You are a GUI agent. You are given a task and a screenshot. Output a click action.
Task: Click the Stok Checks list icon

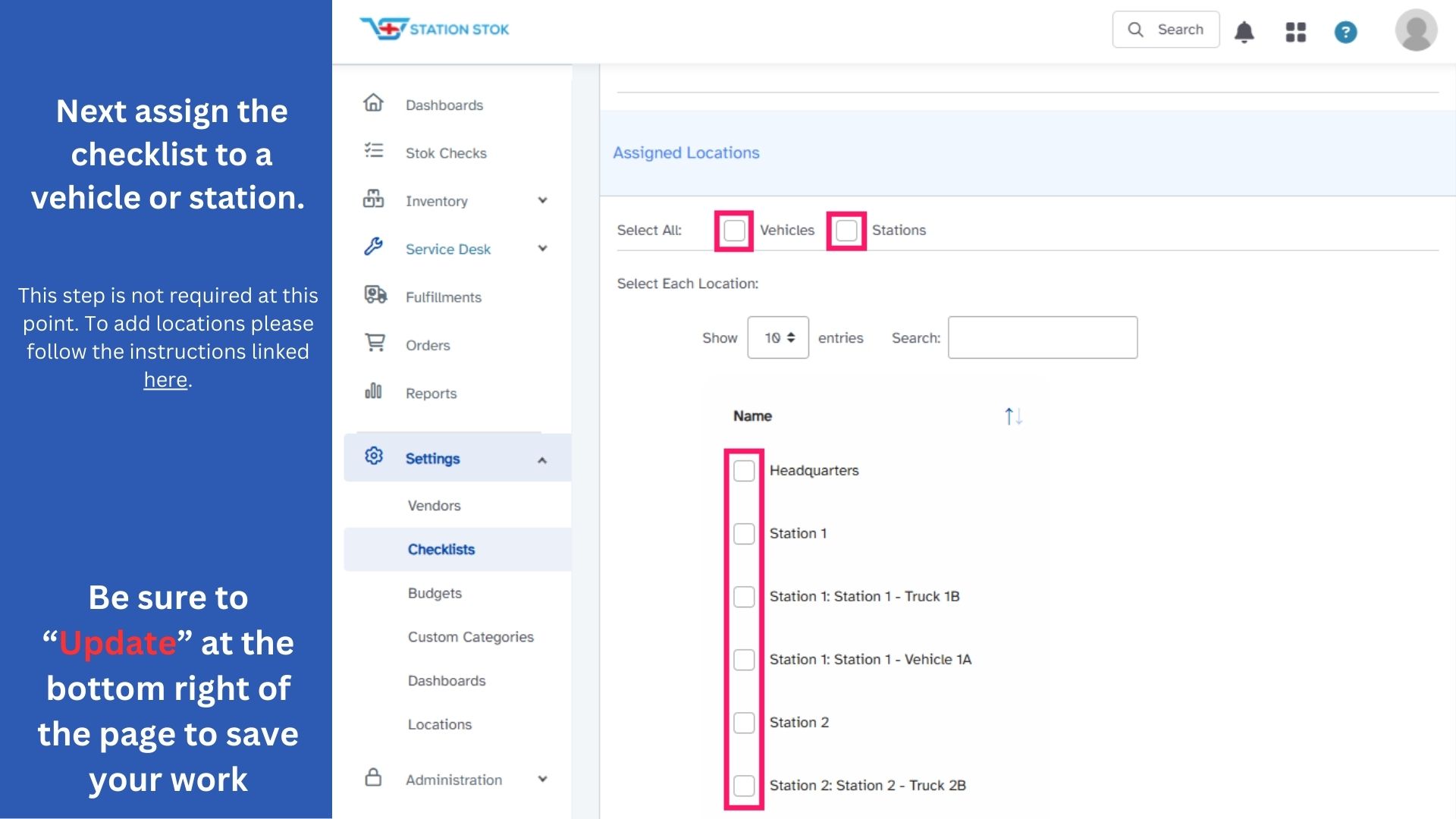pyautogui.click(x=373, y=151)
